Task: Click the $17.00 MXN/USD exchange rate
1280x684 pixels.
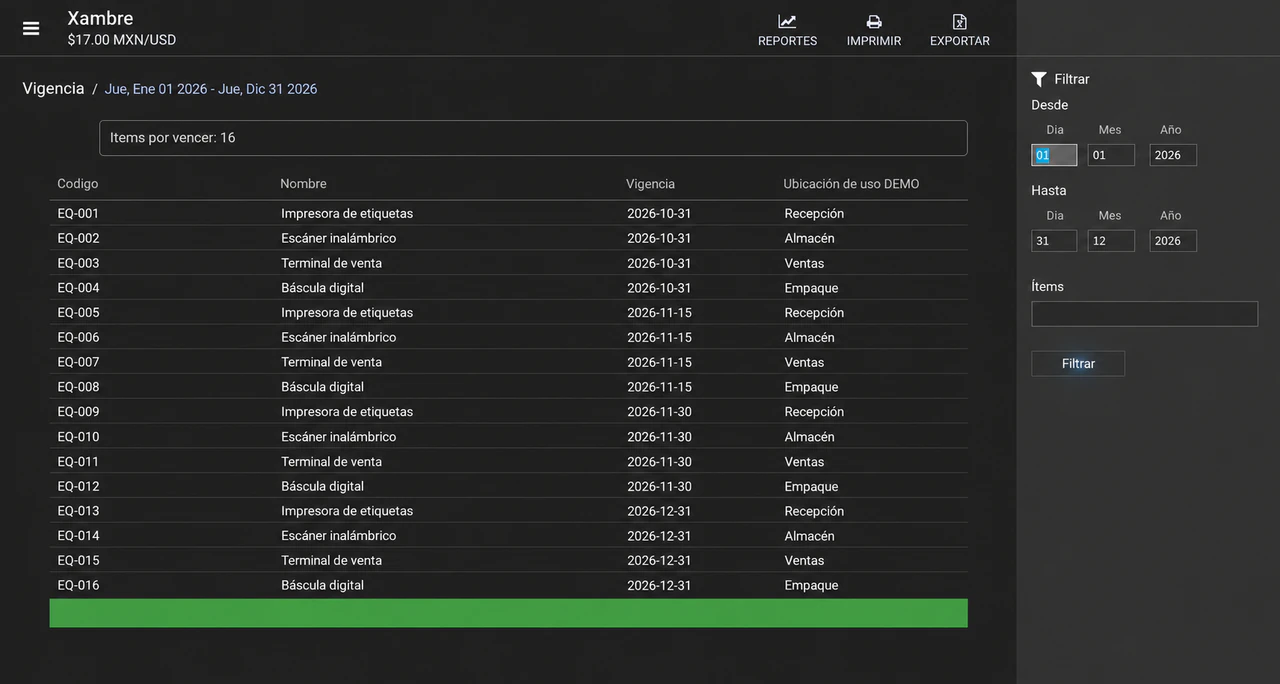Action: pyautogui.click(x=121, y=40)
